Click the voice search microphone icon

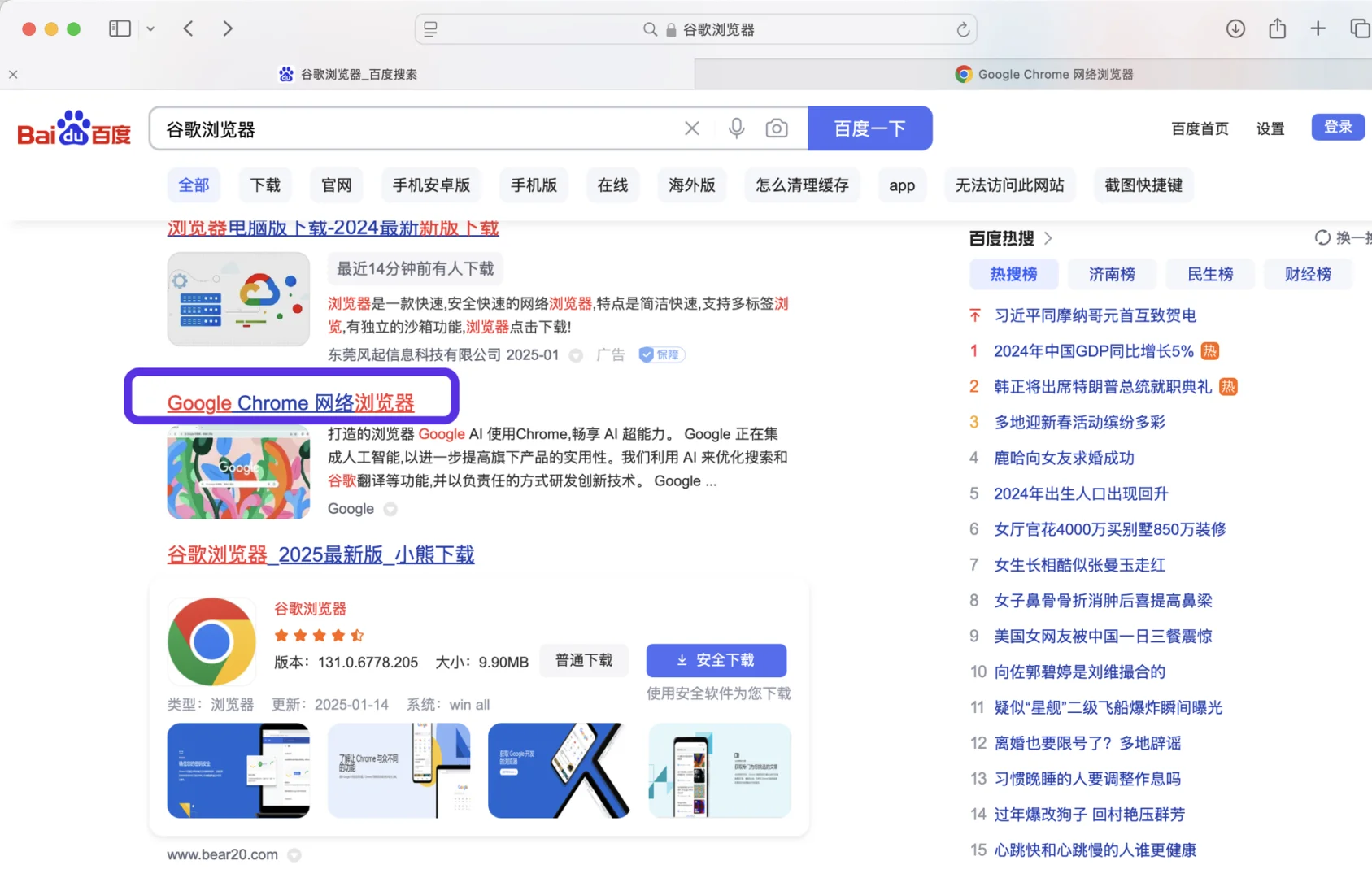(x=736, y=128)
